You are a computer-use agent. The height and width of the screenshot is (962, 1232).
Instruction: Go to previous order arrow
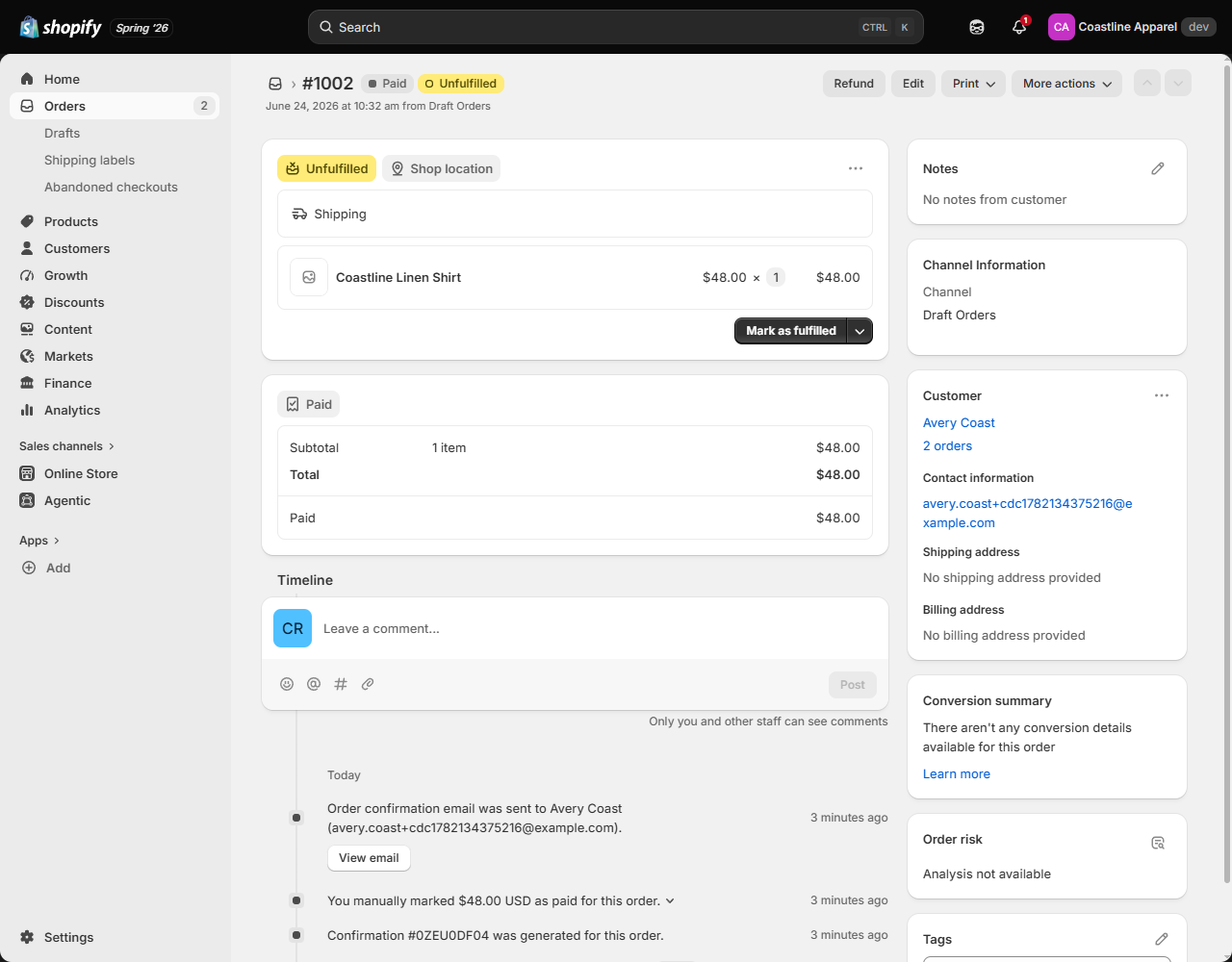[x=1147, y=84]
